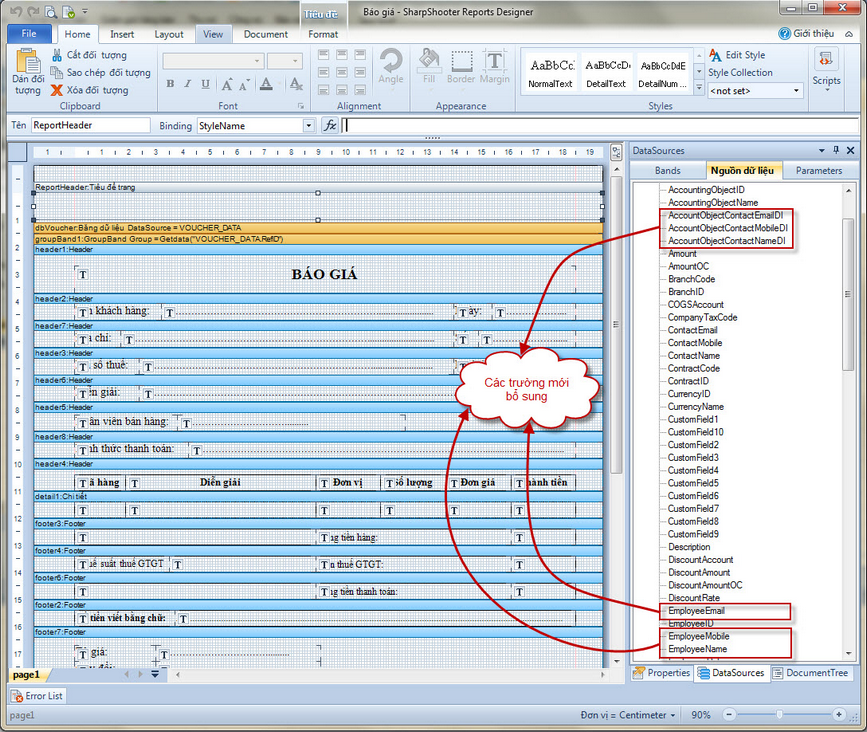Click the shrink font size icon
Screen dimensions: 867x732
click(244, 85)
